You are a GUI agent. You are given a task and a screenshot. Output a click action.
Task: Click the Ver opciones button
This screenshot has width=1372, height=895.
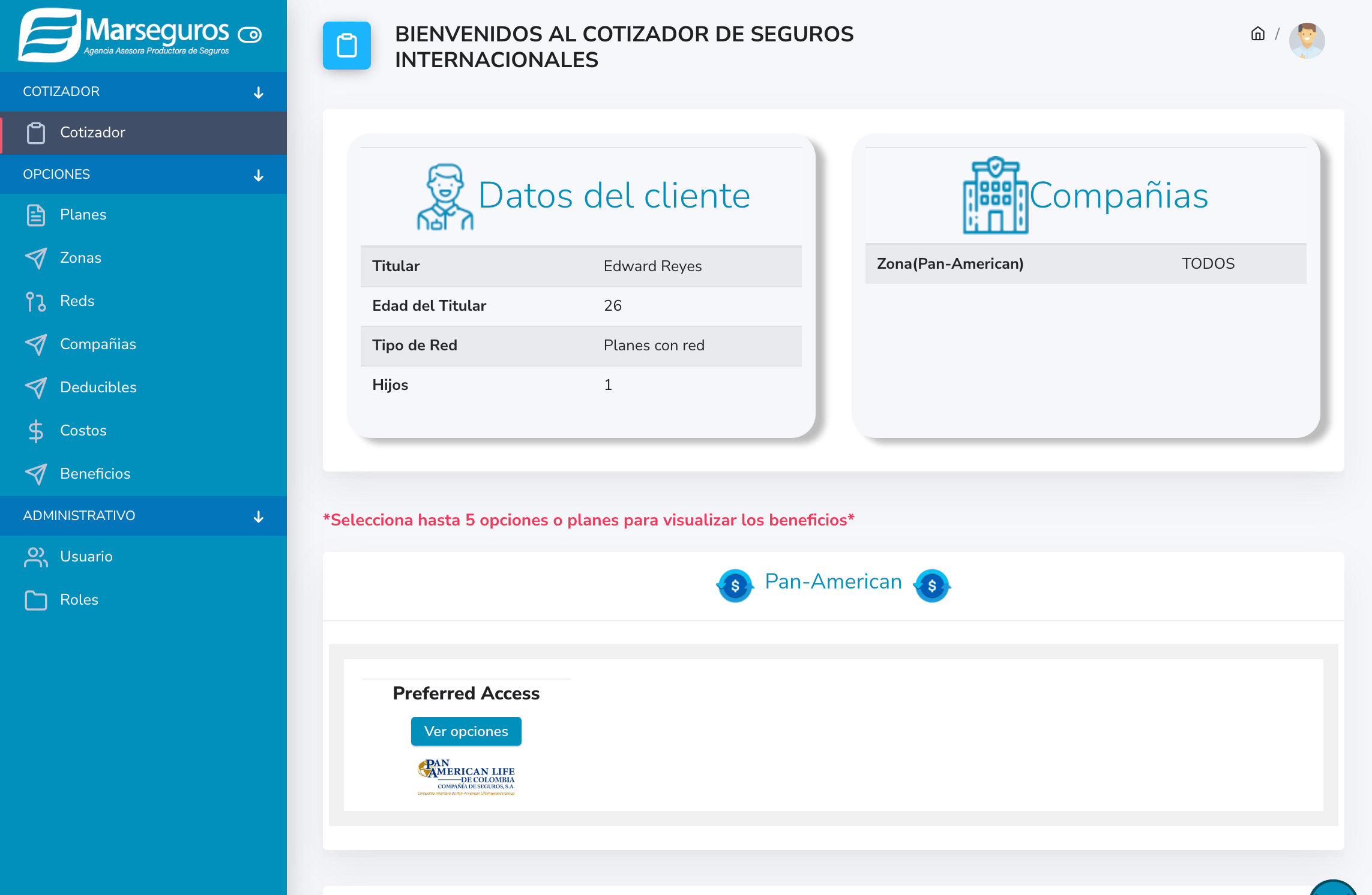point(466,731)
